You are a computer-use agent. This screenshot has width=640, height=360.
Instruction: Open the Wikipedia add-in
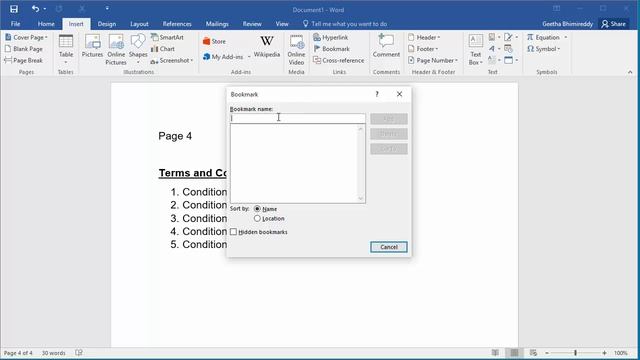click(267, 46)
